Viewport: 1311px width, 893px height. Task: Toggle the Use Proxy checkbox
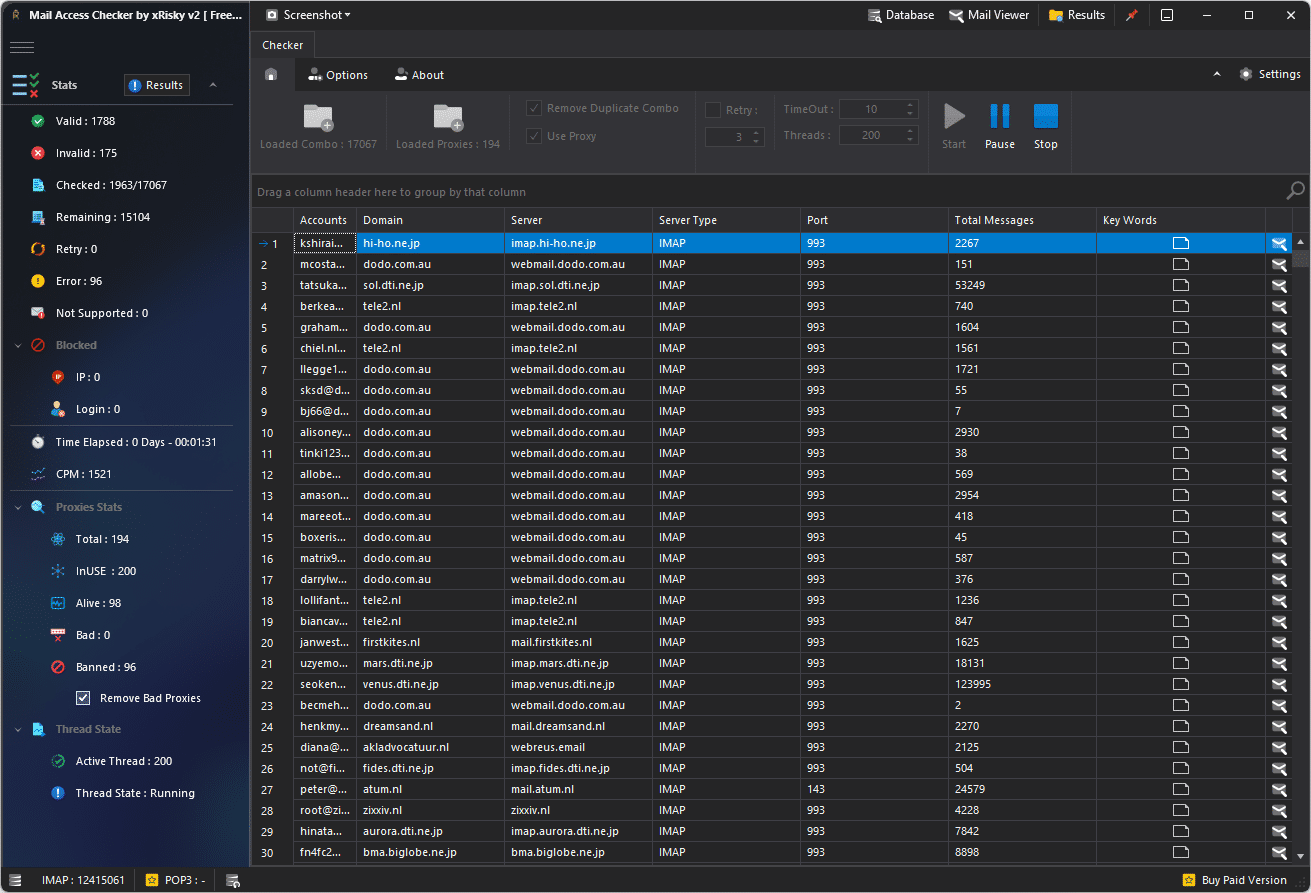(535, 136)
